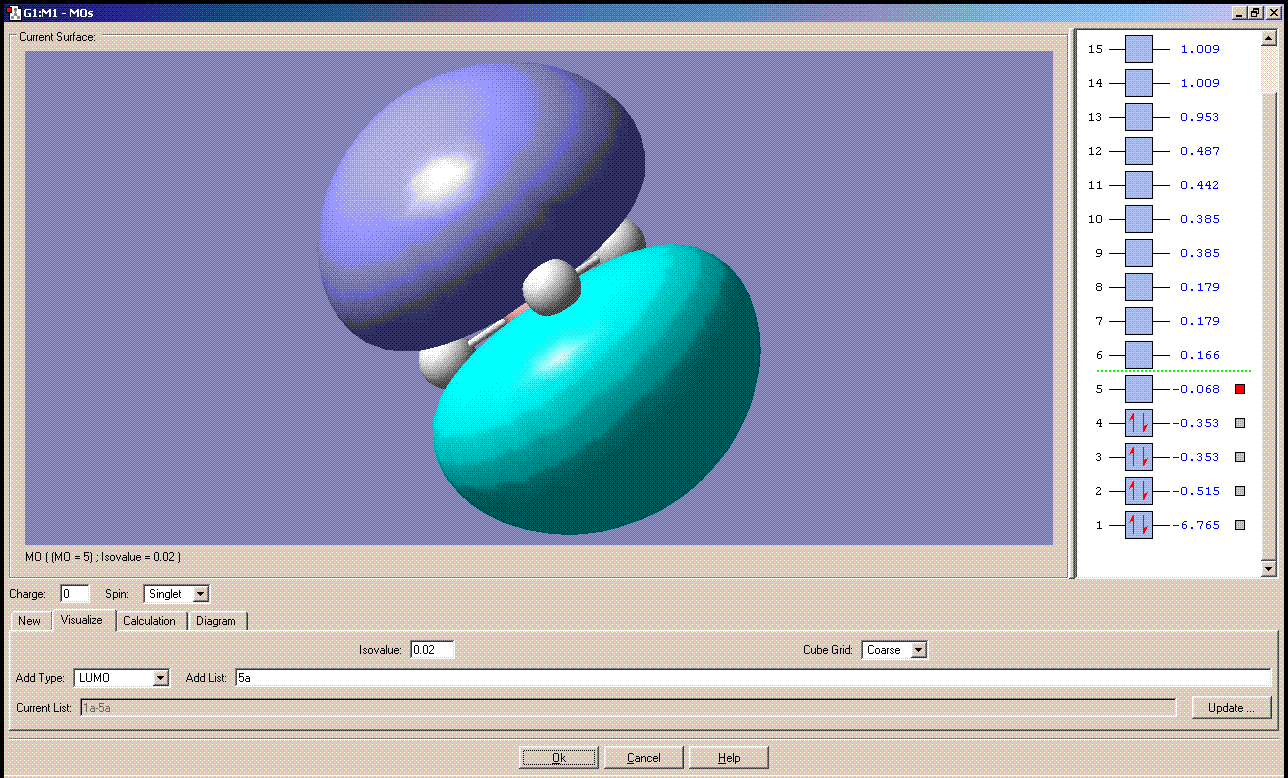Toggle the gray surface marker for MO 4
The width and height of the screenshot is (1288, 778).
[1240, 423]
